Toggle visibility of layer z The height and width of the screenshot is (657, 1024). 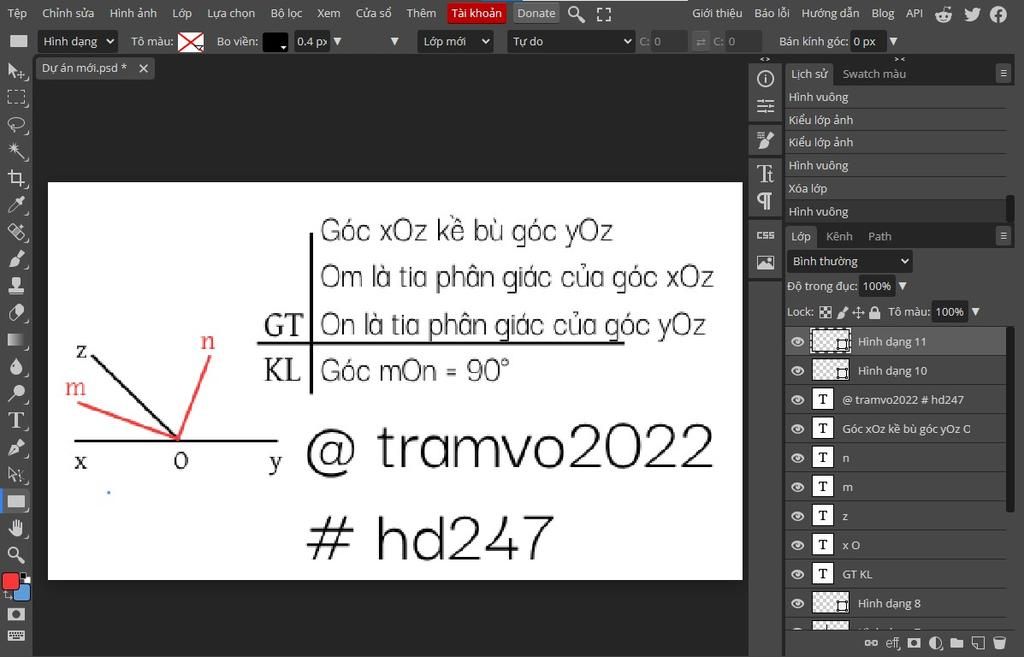click(797, 516)
